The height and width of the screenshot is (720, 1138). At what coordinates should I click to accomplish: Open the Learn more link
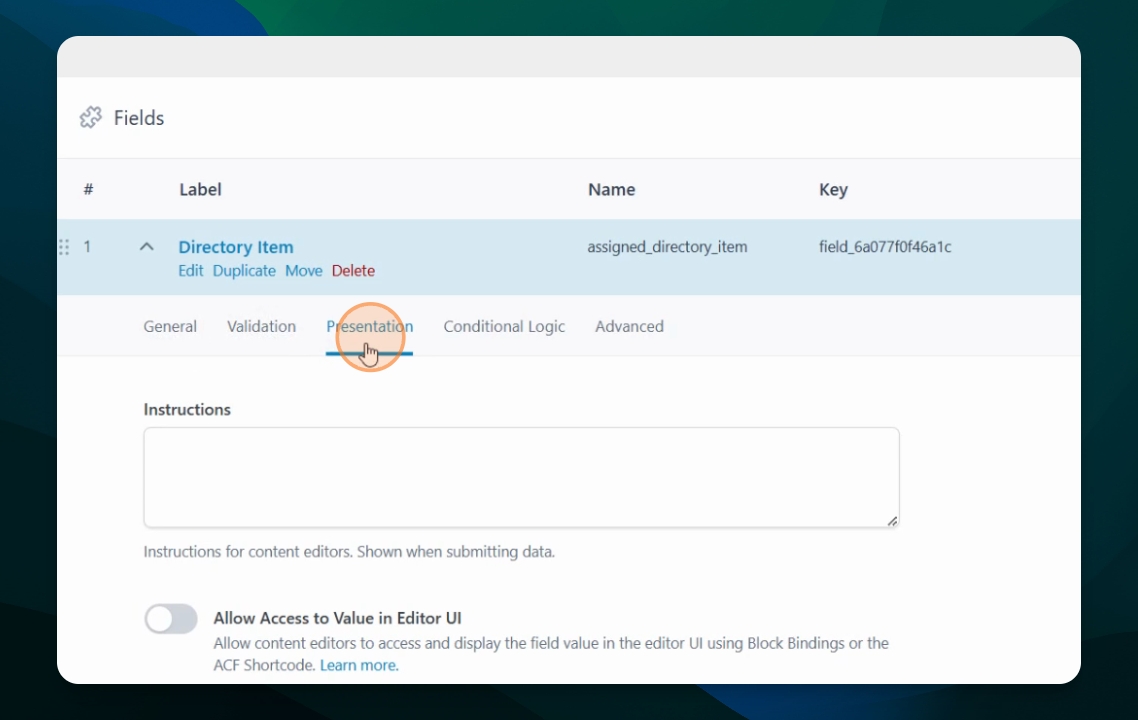pos(359,665)
